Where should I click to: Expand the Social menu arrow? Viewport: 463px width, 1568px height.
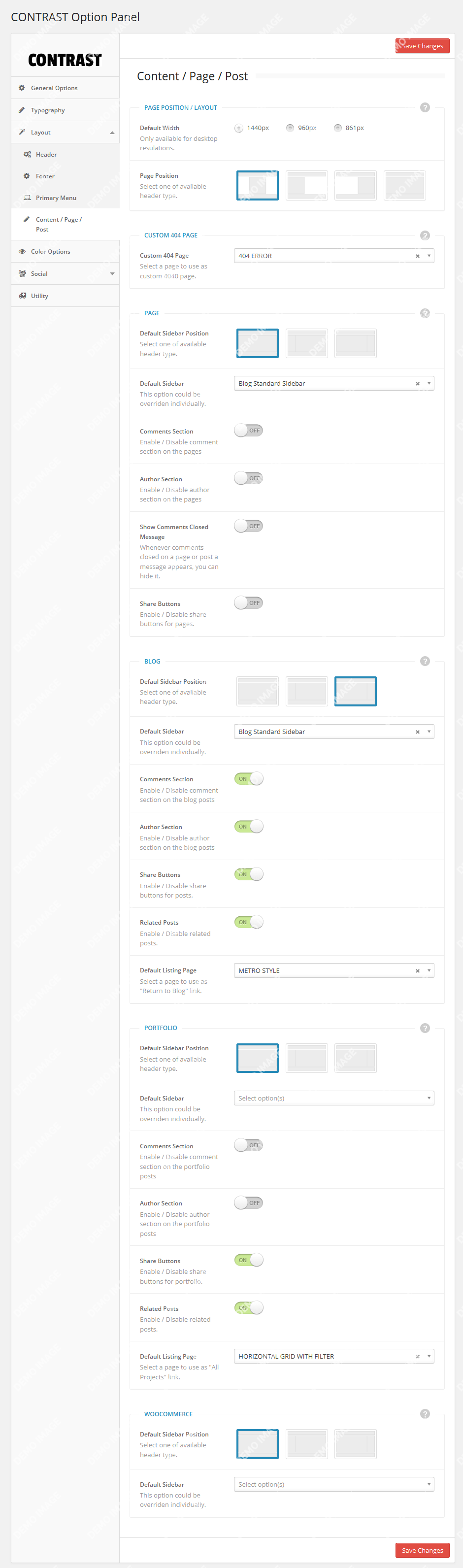coord(112,274)
